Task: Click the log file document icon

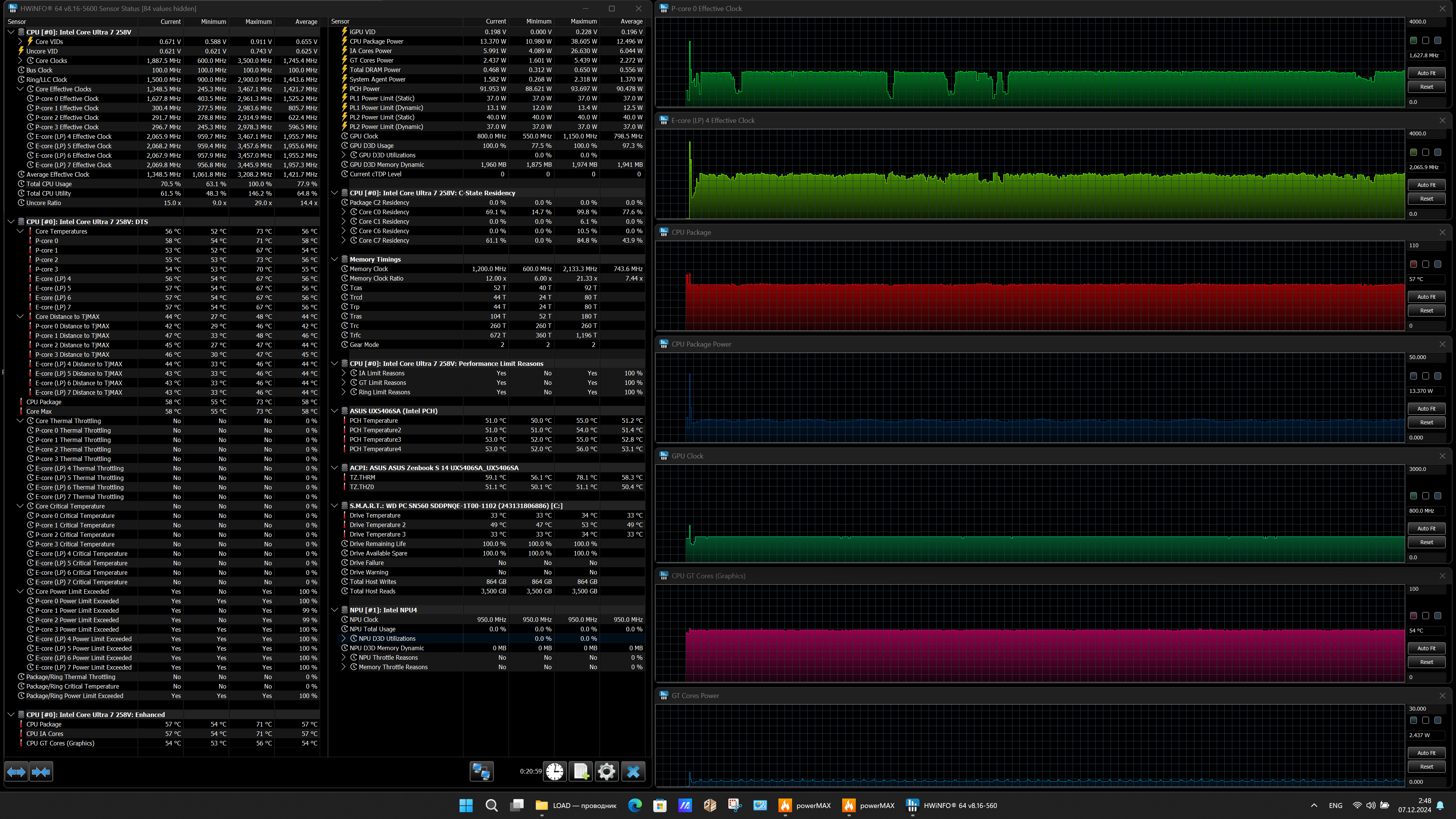Action: point(581,772)
